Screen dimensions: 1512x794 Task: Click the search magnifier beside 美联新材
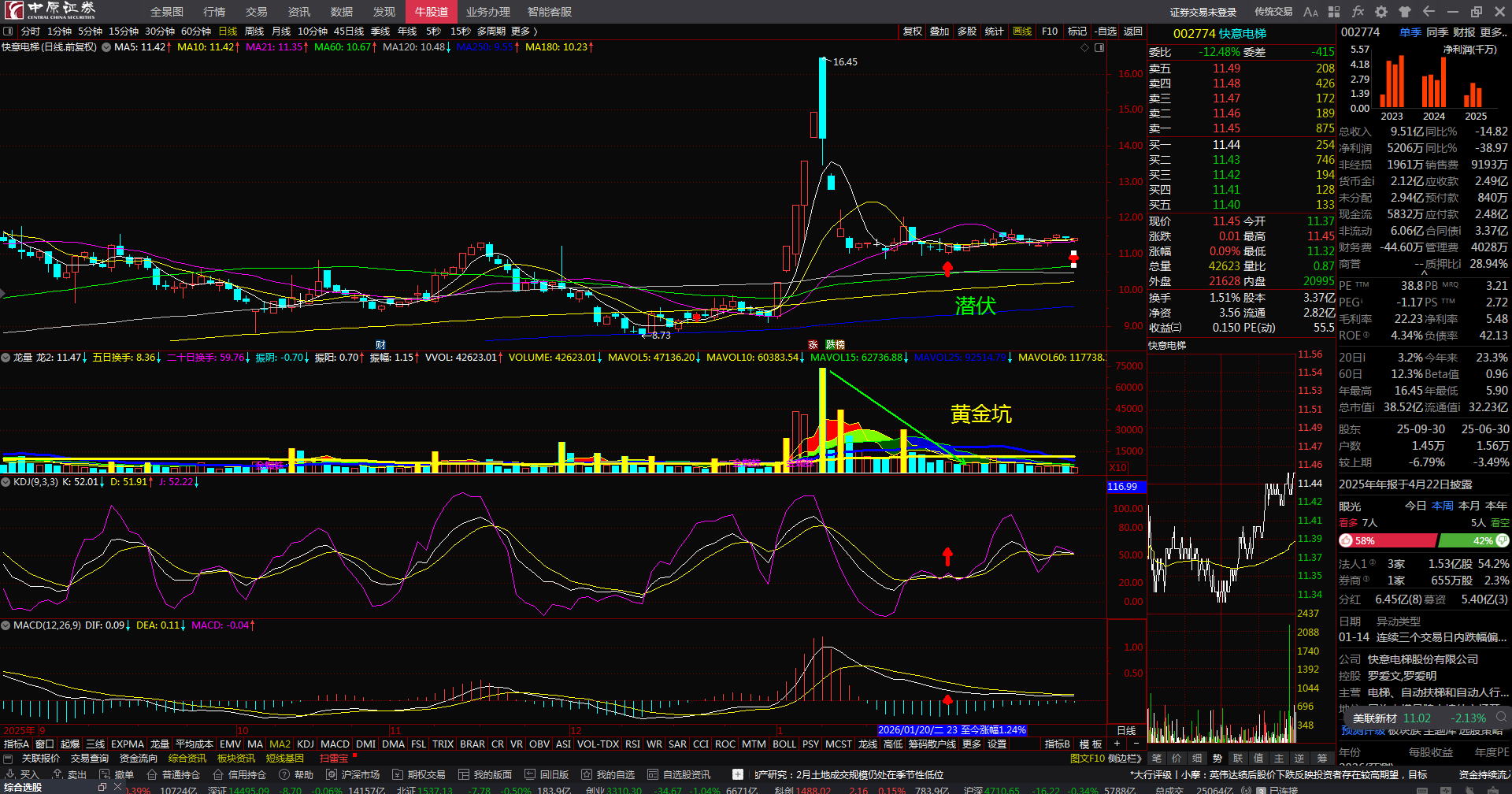[x=1501, y=718]
